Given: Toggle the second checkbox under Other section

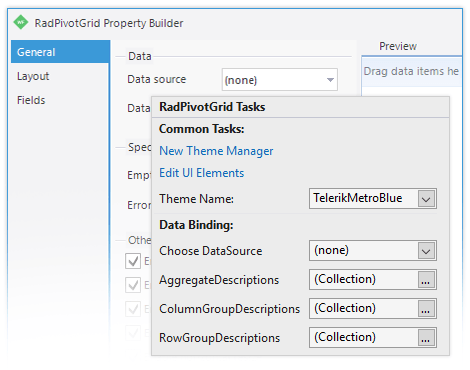Looking at the screenshot, I should click(133, 285).
